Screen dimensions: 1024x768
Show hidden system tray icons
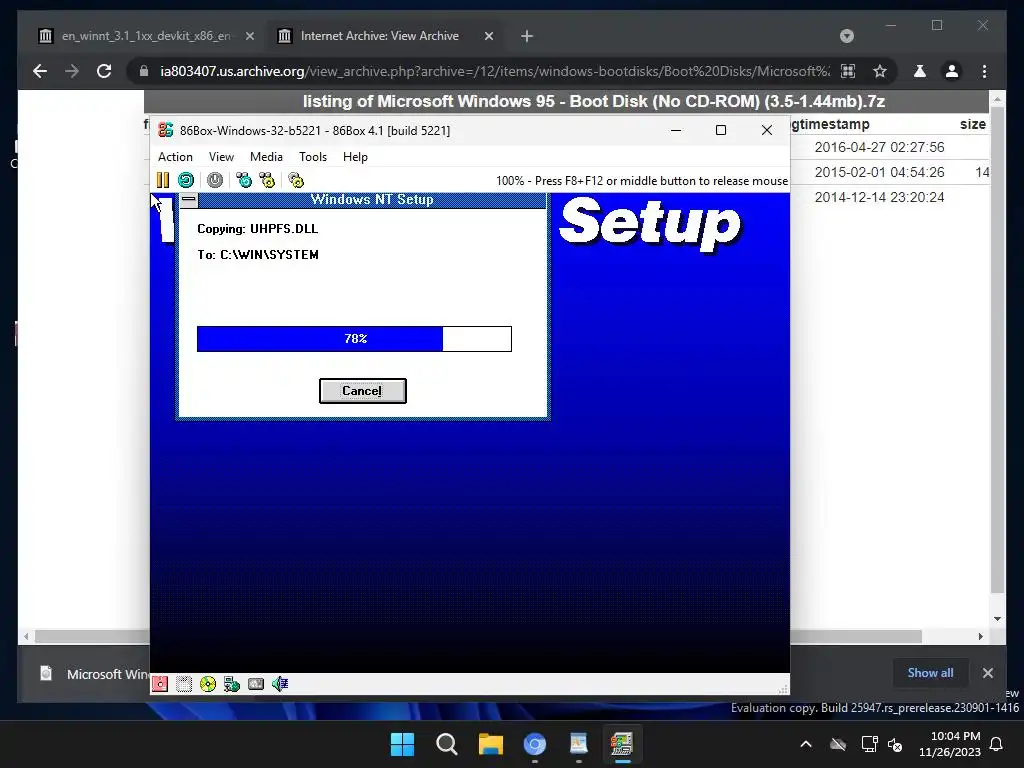(x=806, y=744)
